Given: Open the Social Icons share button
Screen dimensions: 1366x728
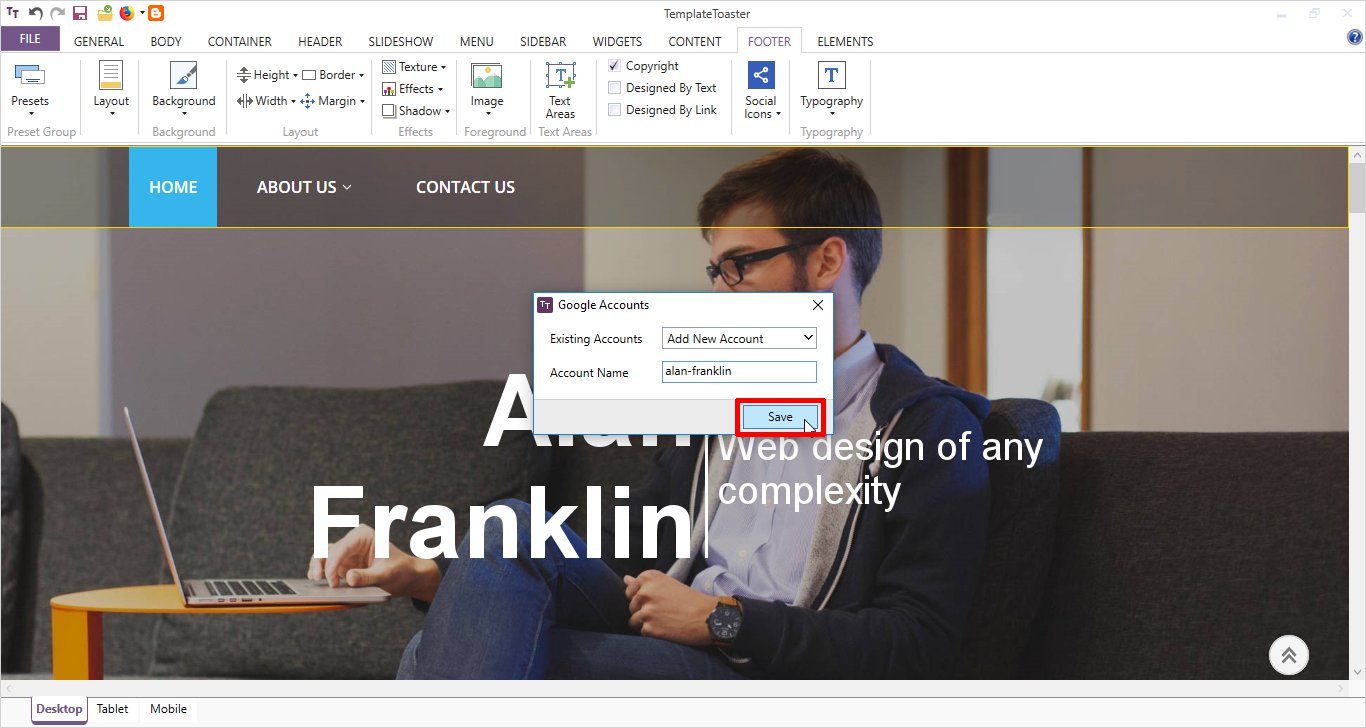Looking at the screenshot, I should 761,76.
